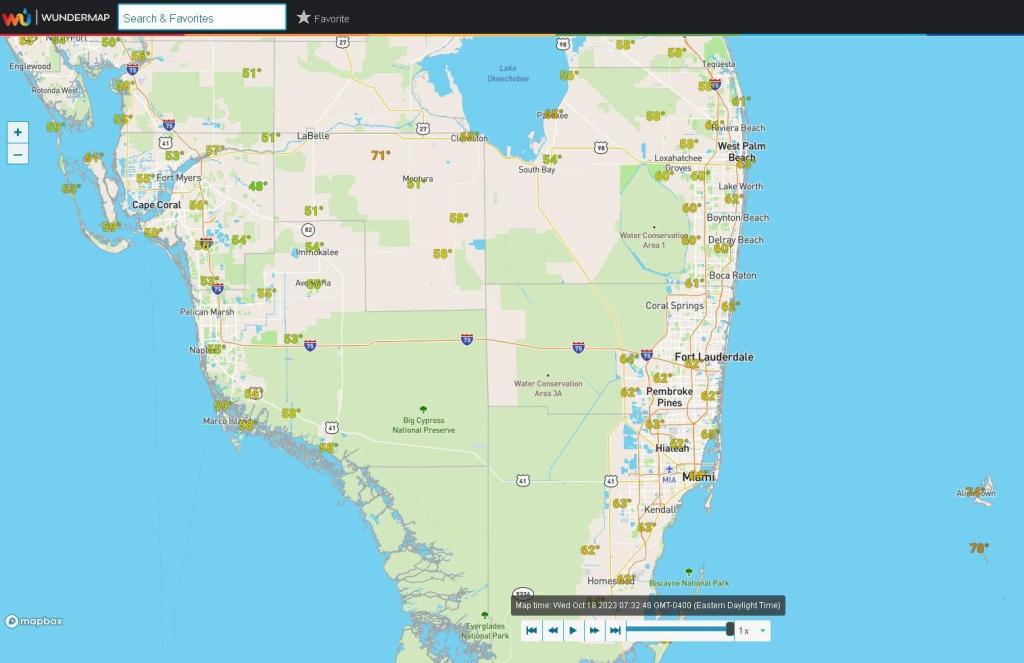Click the Coral Springs label
The height and width of the screenshot is (663, 1024).
[675, 305]
